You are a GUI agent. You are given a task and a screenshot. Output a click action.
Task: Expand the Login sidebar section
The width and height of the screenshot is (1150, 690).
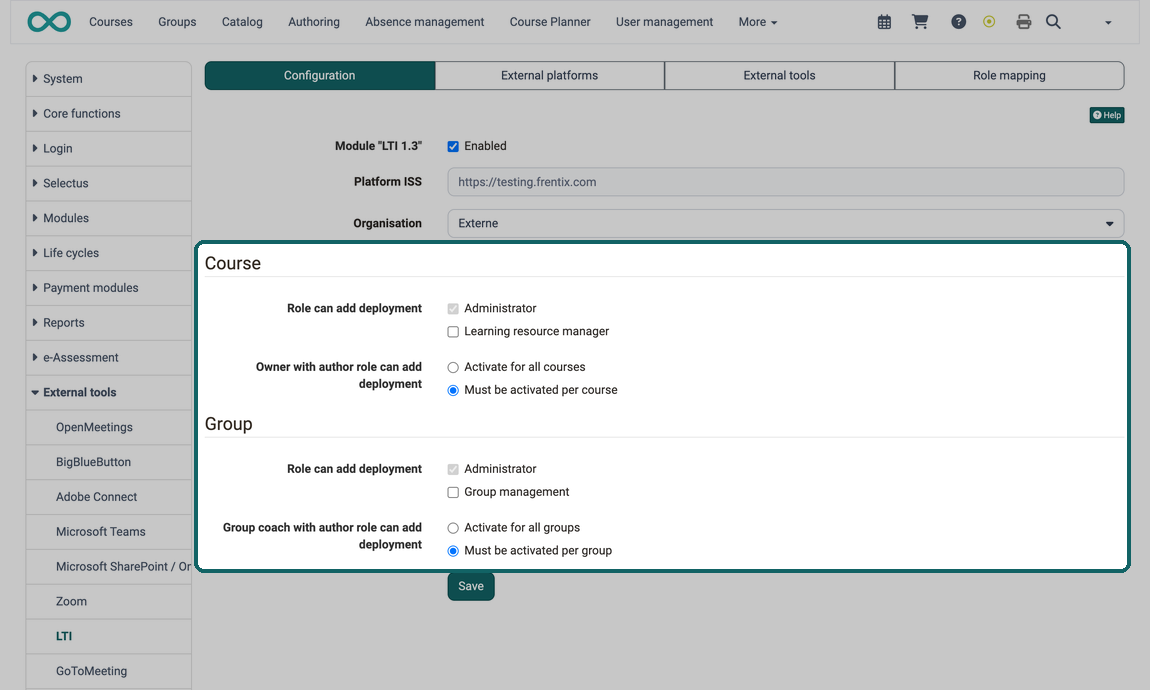click(x=109, y=148)
